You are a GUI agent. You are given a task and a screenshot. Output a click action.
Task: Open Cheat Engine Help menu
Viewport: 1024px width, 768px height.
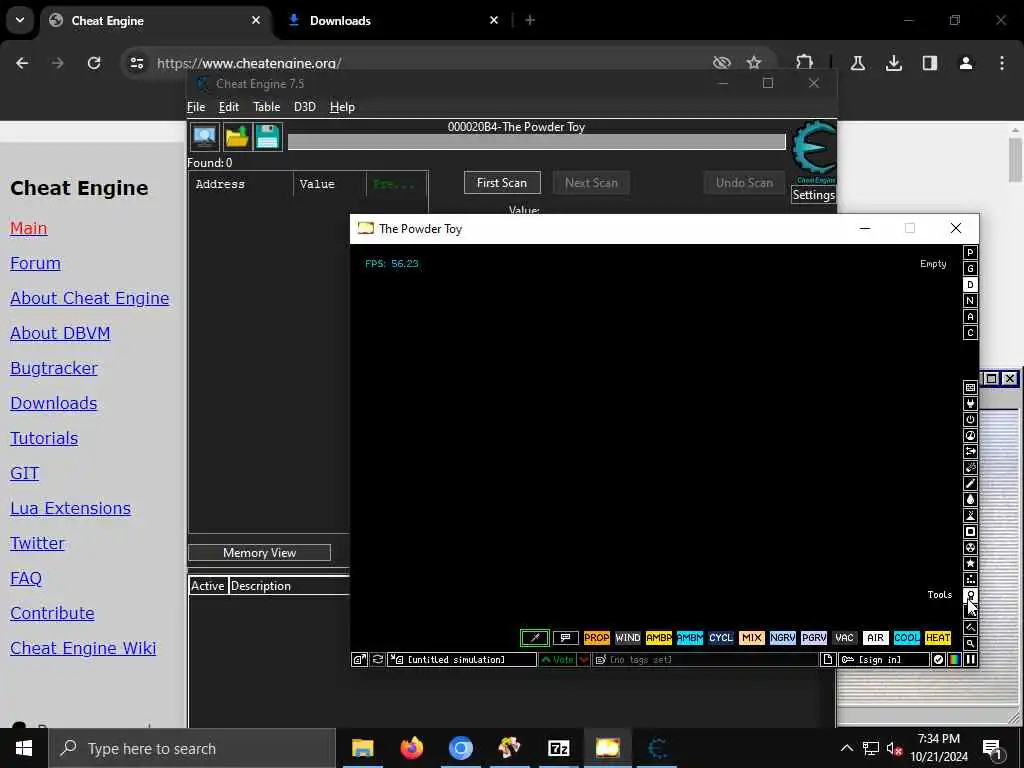tap(342, 107)
